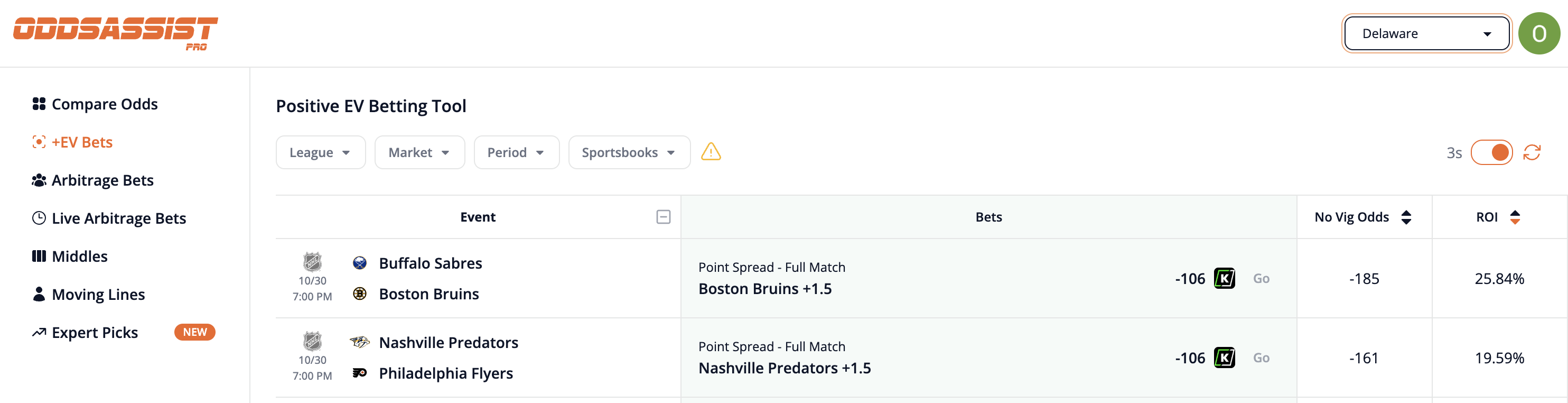Viewport: 1568px width, 403px height.
Task: Change the state from Delaware
Action: 1426,33
